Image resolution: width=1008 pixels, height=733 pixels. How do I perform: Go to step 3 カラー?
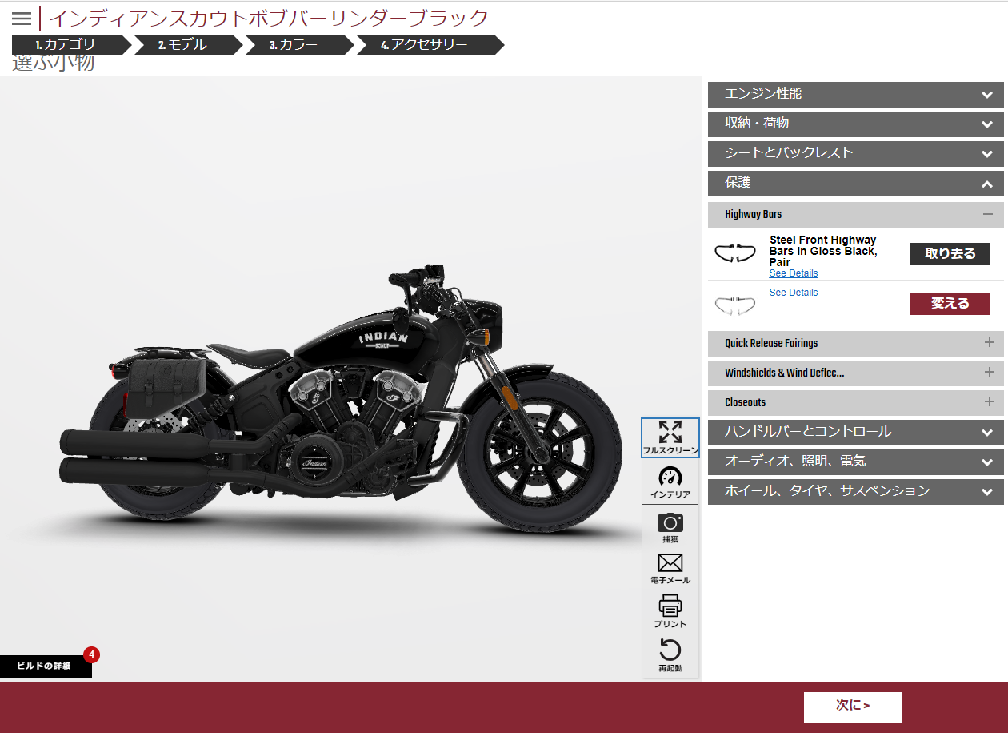click(x=299, y=44)
